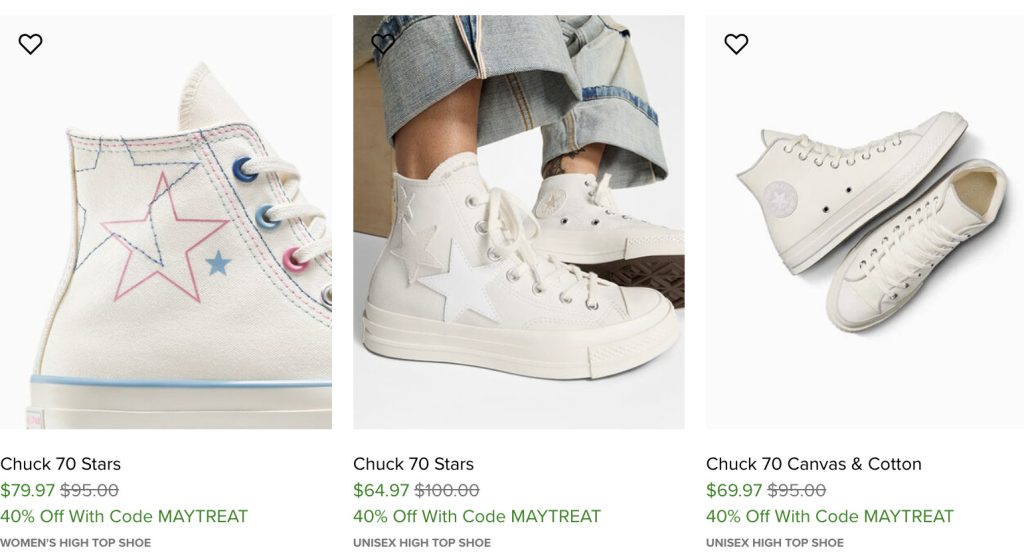Click the $79.97 sale price
1024x560 pixels.
tap(28, 490)
